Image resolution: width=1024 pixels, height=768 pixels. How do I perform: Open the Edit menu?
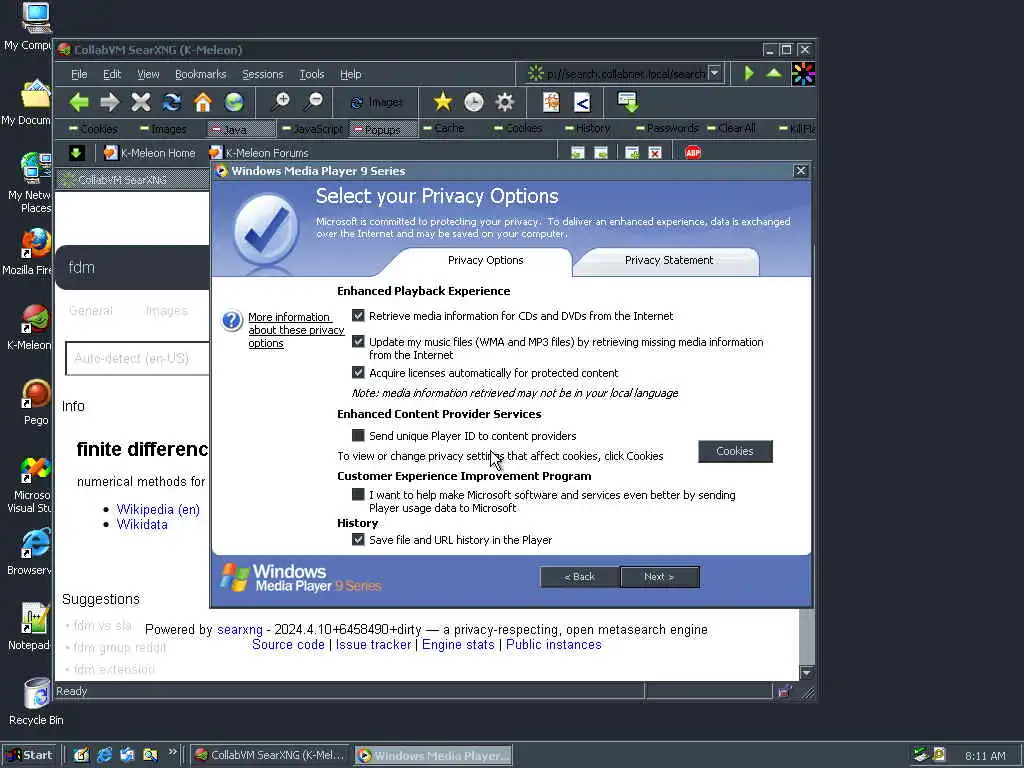112,74
